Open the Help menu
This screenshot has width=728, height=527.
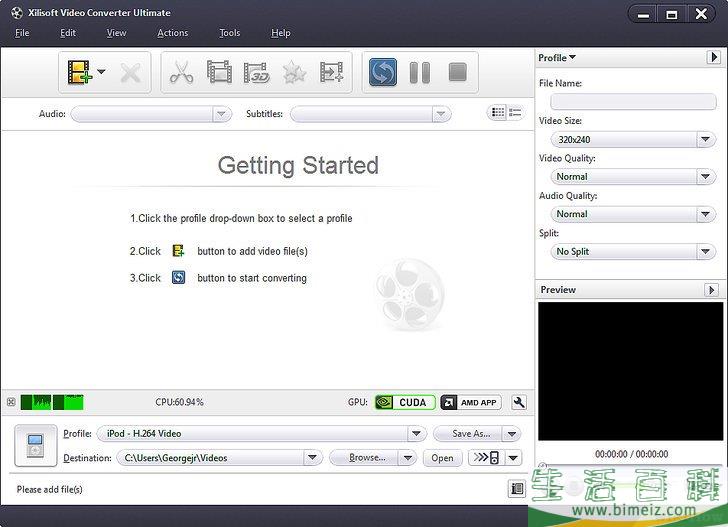point(280,33)
